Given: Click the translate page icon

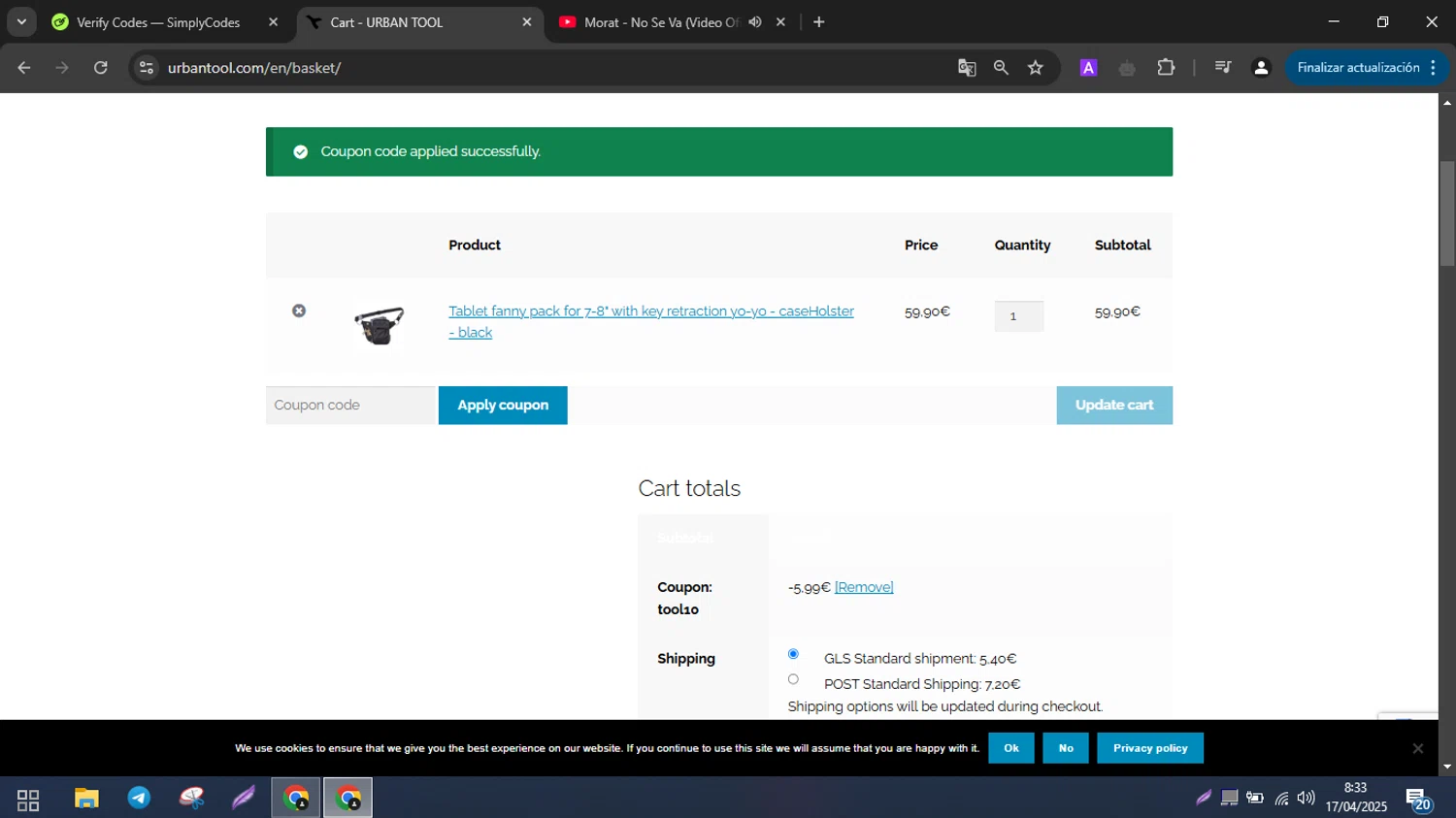Looking at the screenshot, I should (x=967, y=68).
